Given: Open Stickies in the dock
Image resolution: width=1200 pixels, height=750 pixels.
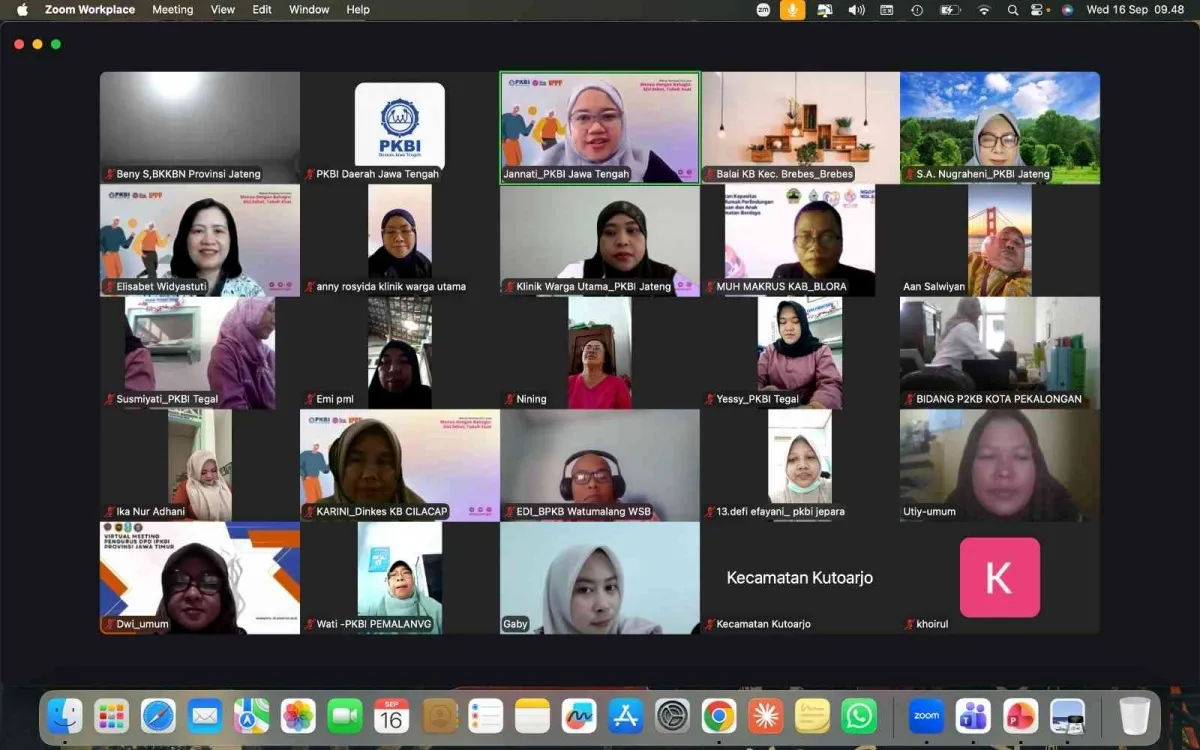Looking at the screenshot, I should [812, 716].
